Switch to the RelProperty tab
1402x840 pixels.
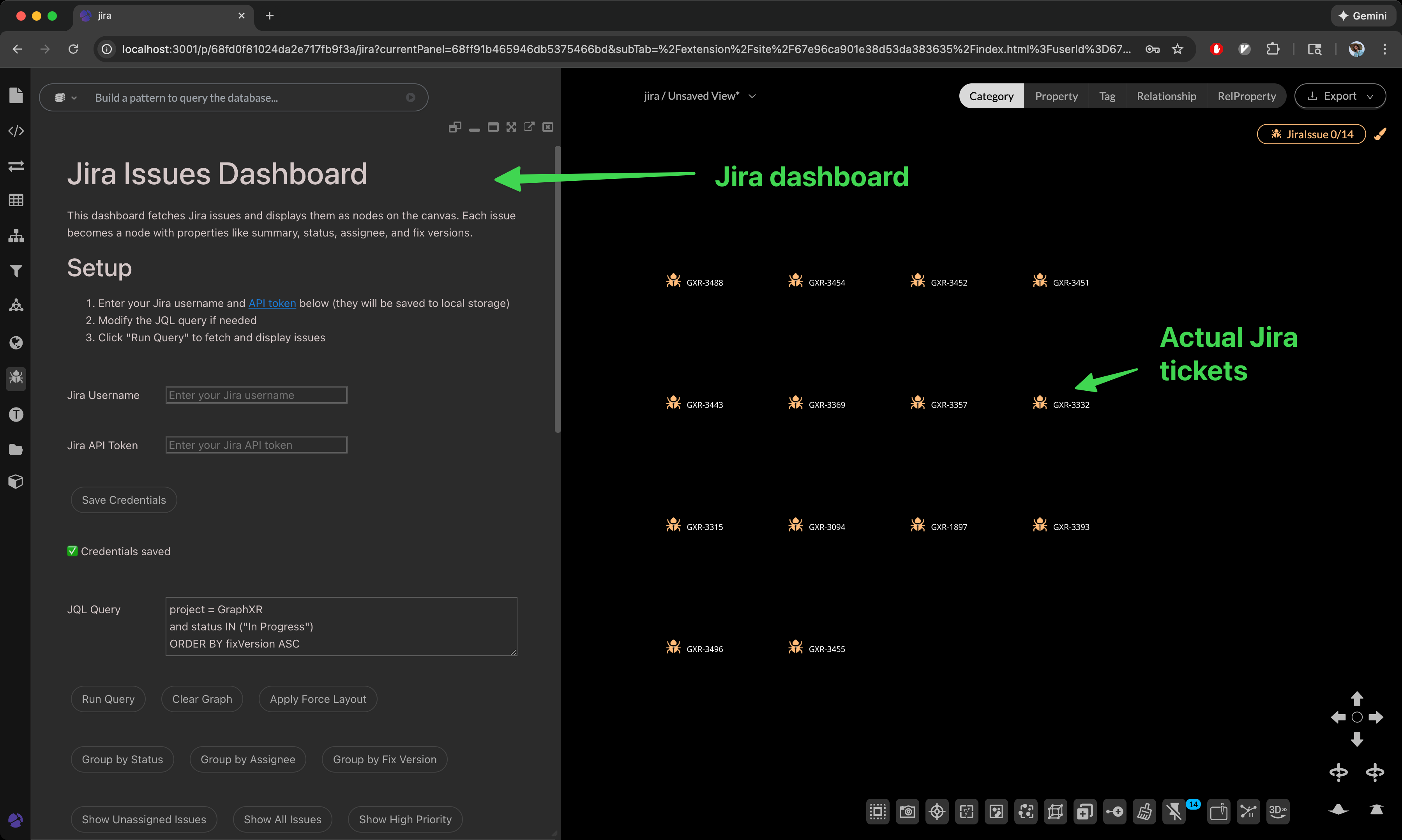click(x=1247, y=96)
